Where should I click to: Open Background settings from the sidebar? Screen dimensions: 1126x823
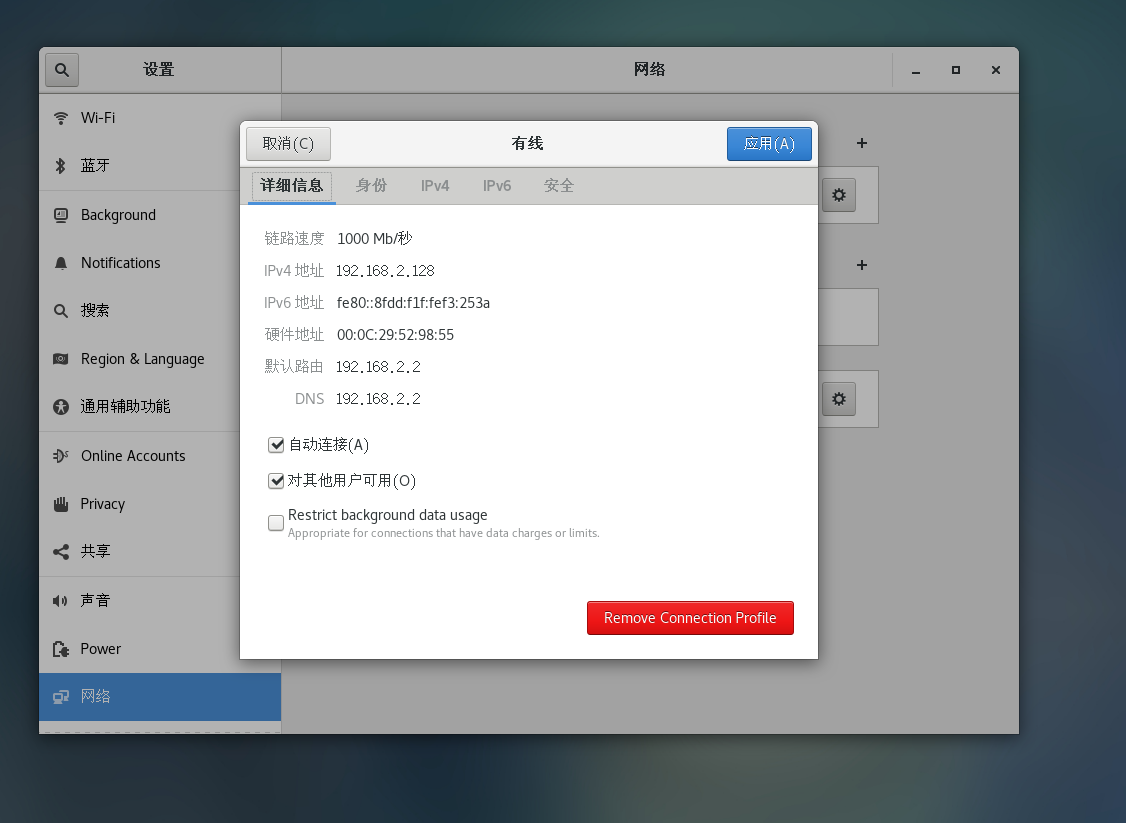pyautogui.click(x=118, y=214)
